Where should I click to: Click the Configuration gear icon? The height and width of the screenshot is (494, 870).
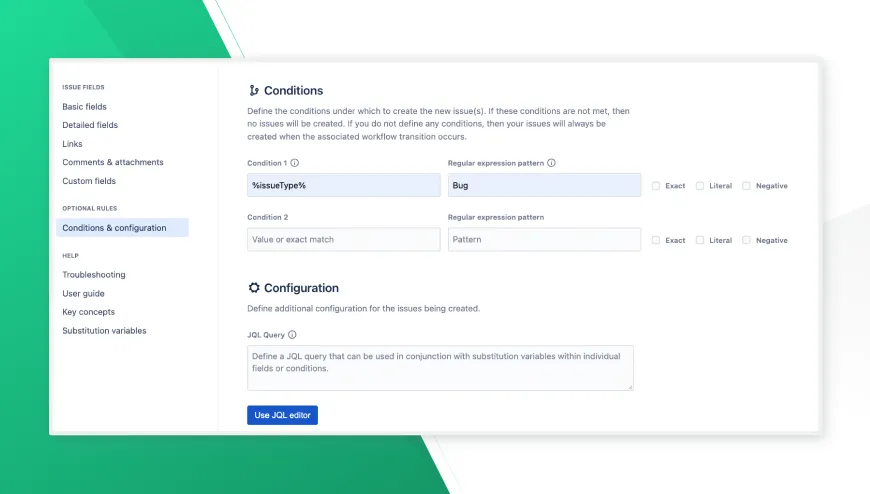(254, 288)
